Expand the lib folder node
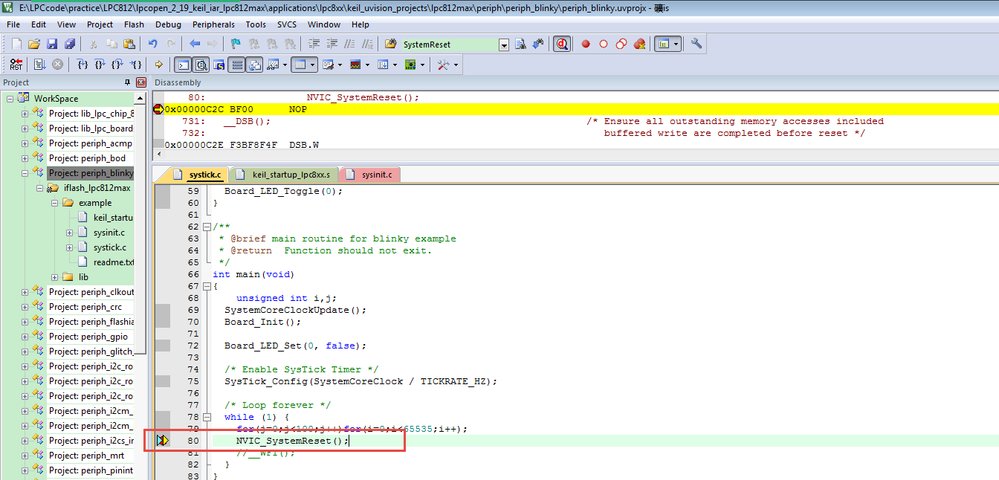This screenshot has width=999, height=480. pos(54,277)
